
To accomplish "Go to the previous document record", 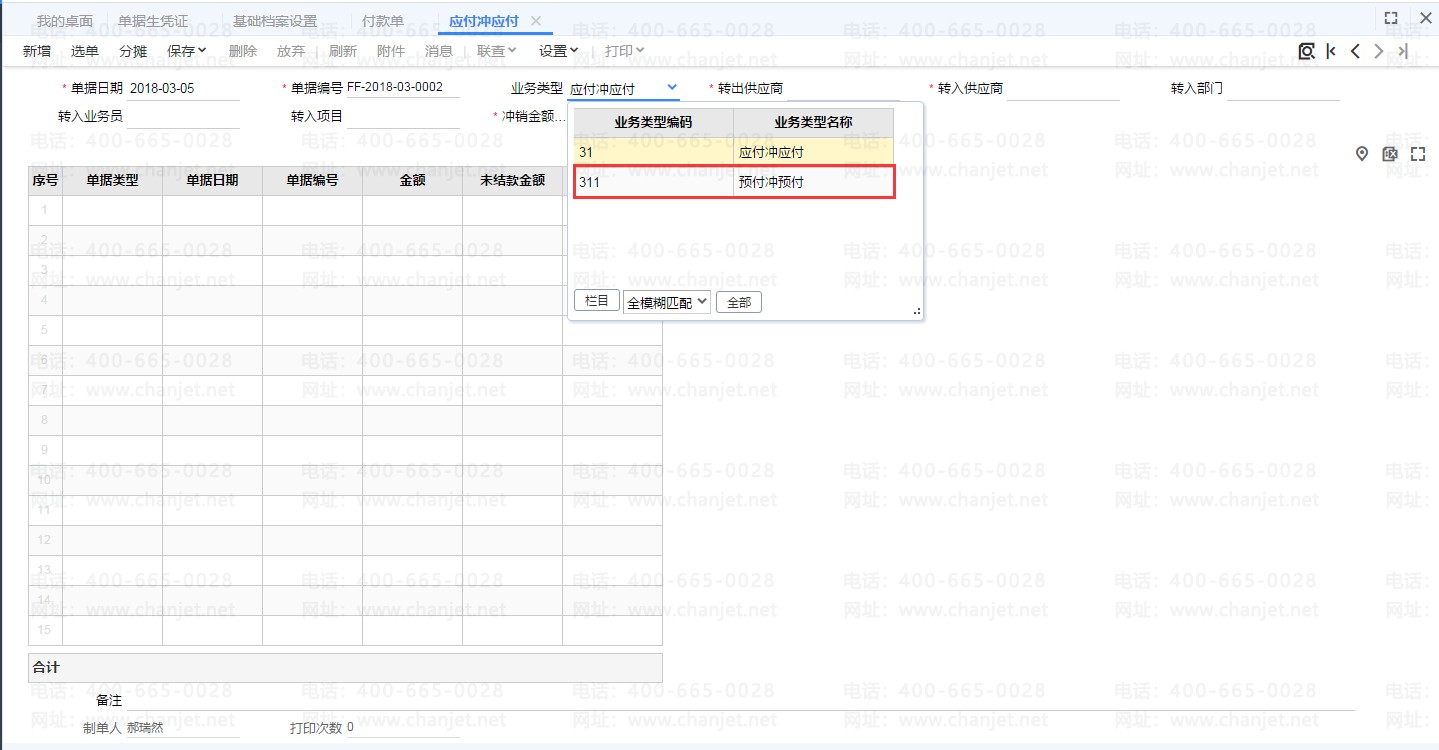I will point(1355,51).
